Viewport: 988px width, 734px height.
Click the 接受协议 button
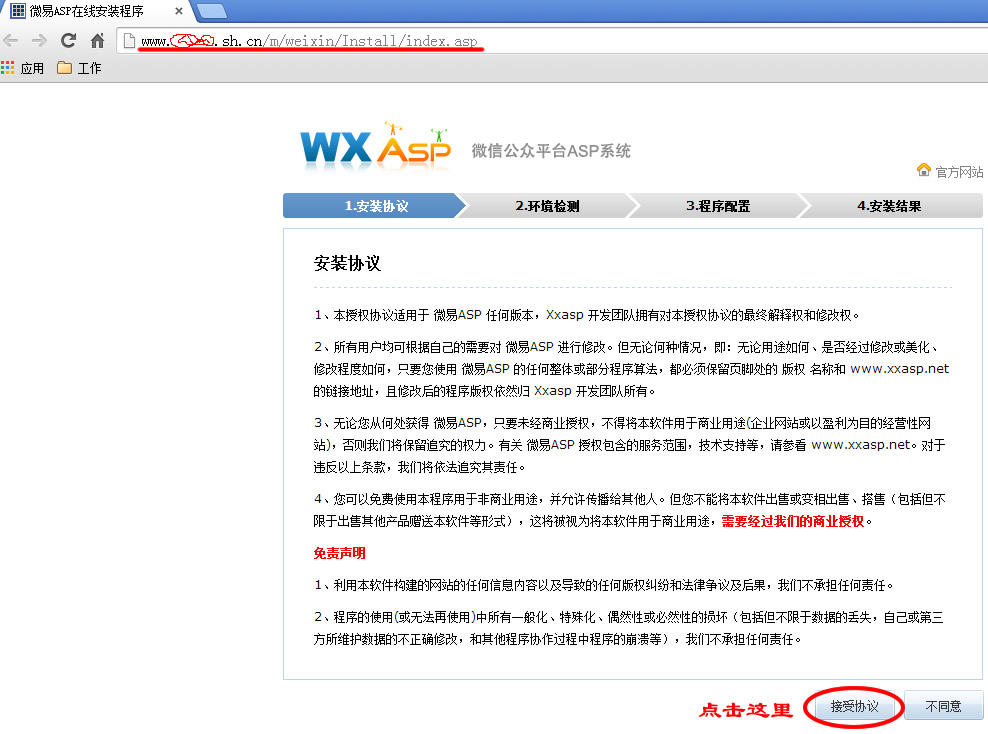coord(854,706)
